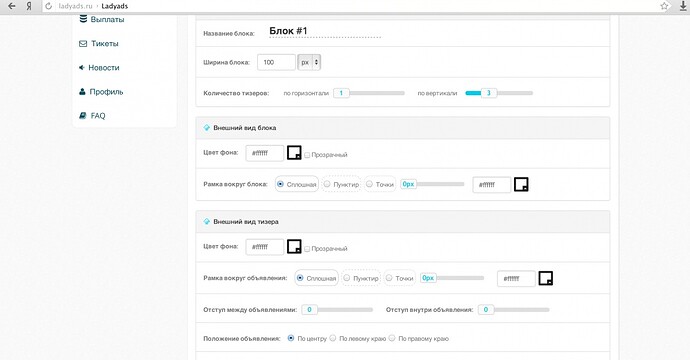
Task: Open downloads via download arrow icon
Action: (683, 6)
